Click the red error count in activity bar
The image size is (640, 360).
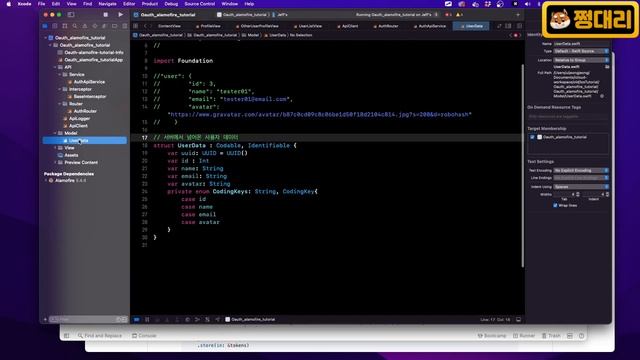tap(448, 15)
